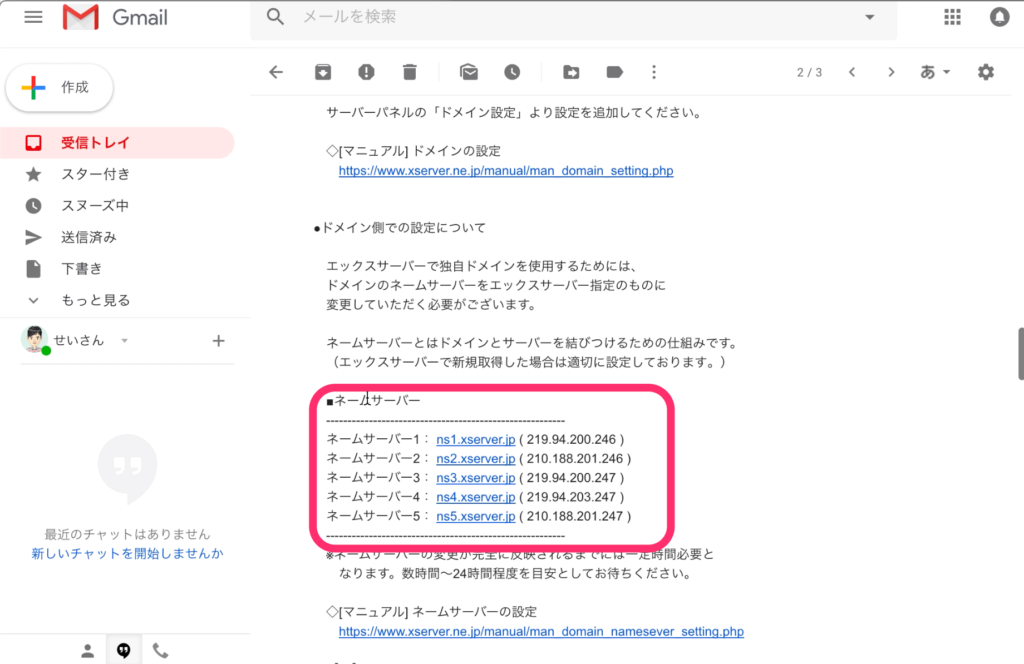Open the input tools あ dropdown
Viewport: 1024px width, 664px height.
tap(935, 72)
